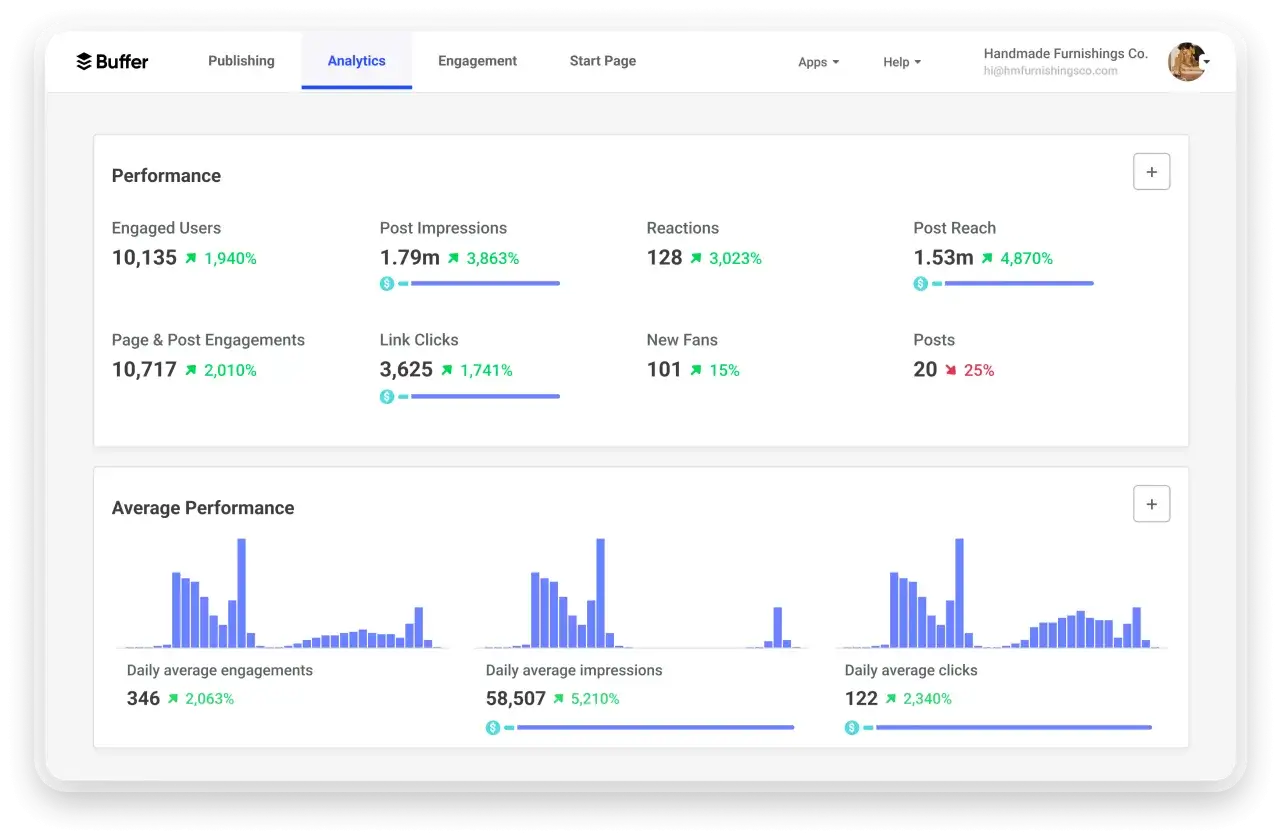Click the hi@hmfurnishingsco.com email address
1280x839 pixels.
(x=1050, y=71)
